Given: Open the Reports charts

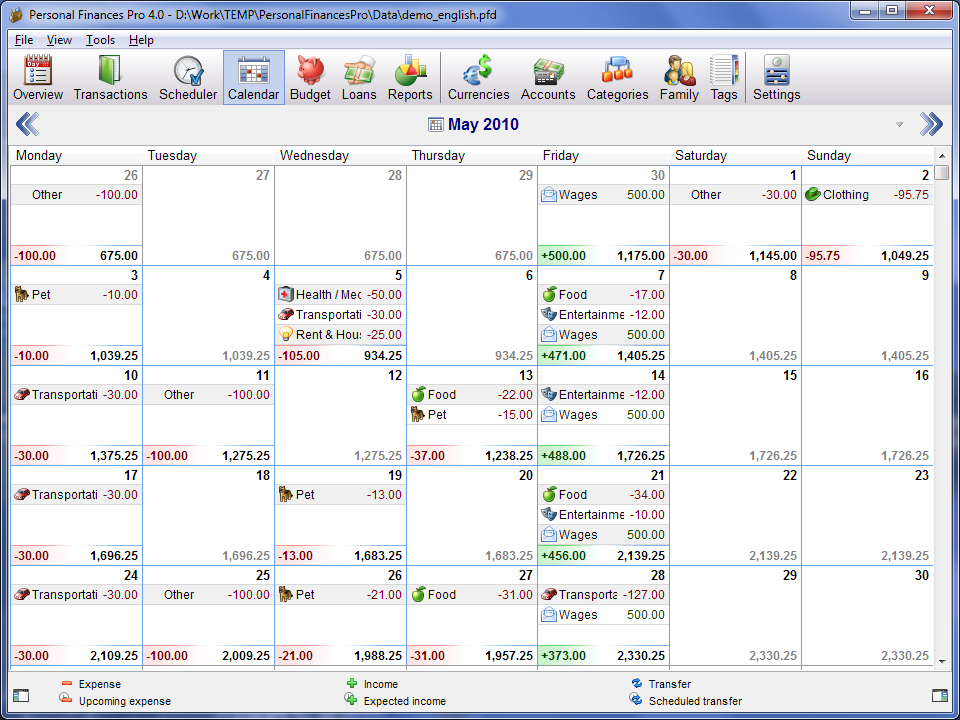Looking at the screenshot, I should [410, 78].
